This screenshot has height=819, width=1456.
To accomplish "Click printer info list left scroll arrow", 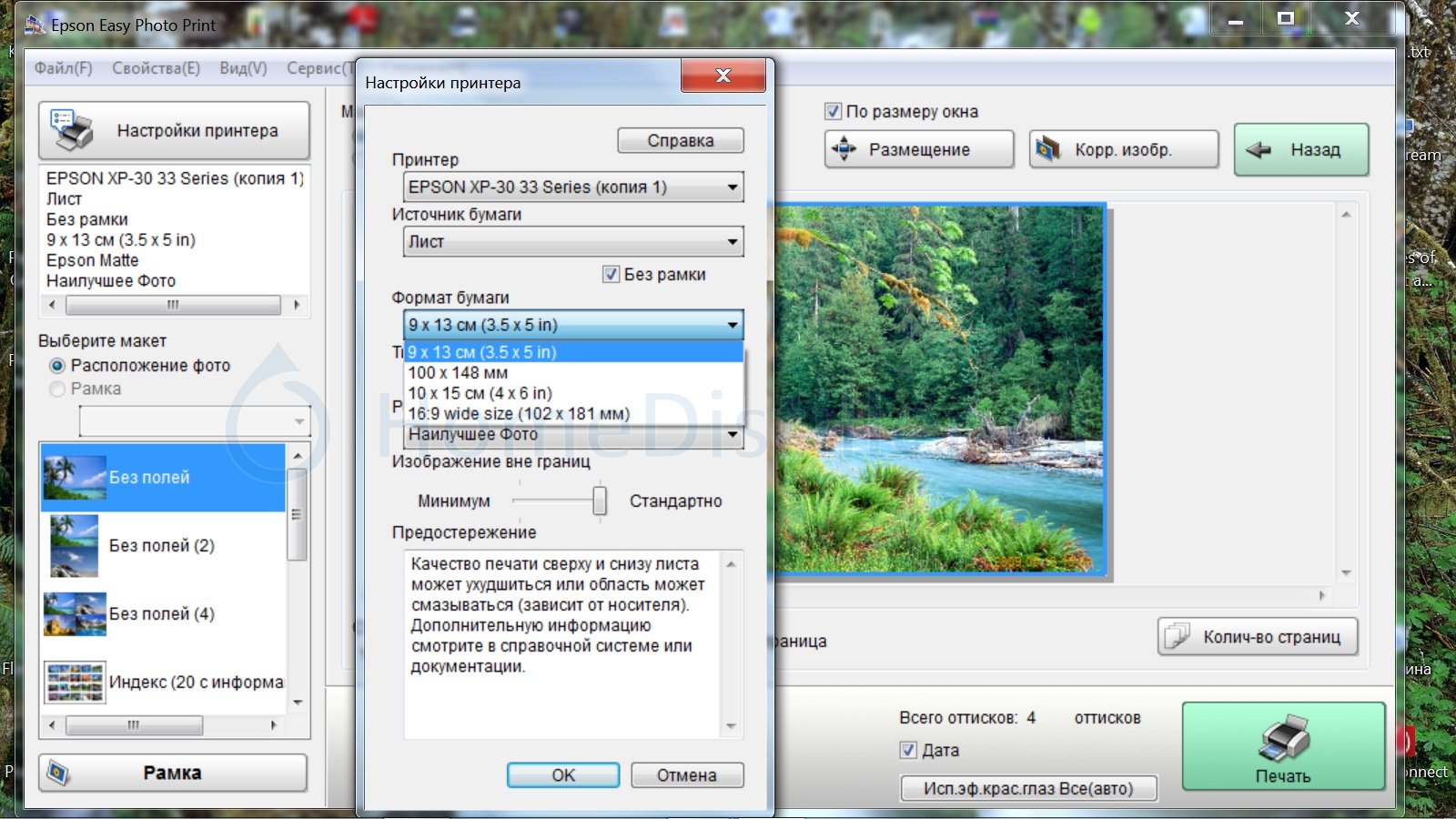I will click(52, 305).
